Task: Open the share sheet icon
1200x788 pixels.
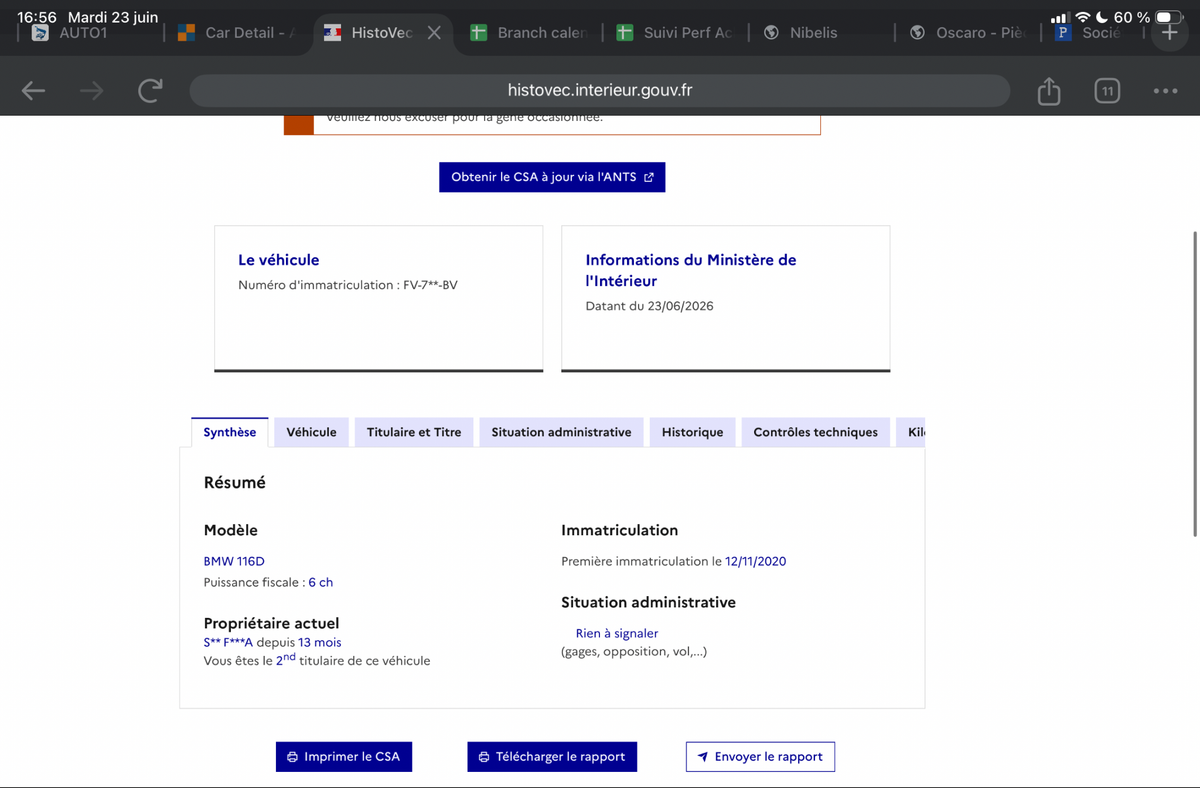Action: coord(1048,91)
